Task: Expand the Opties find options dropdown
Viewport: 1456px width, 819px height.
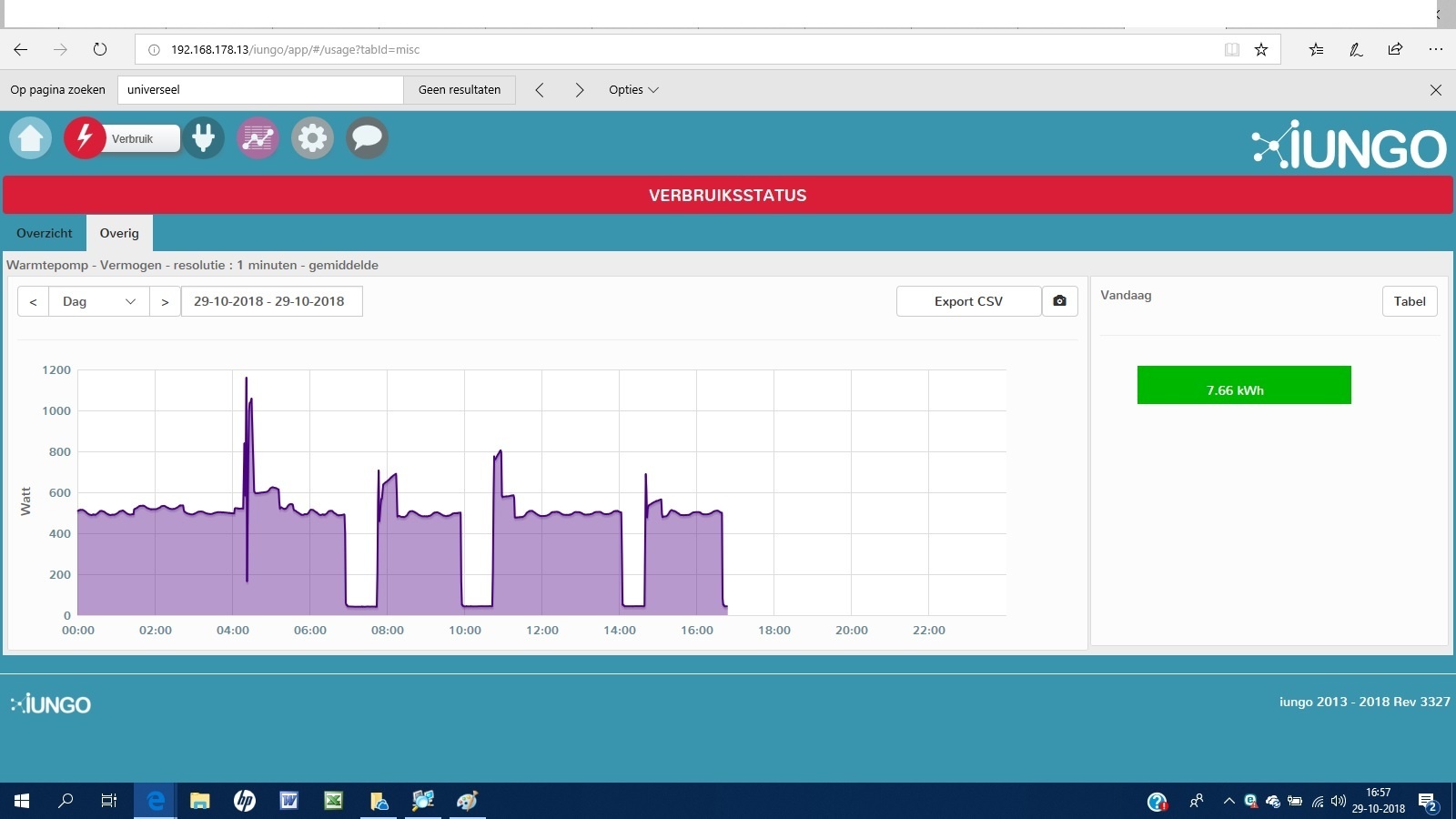Action: 633,90
